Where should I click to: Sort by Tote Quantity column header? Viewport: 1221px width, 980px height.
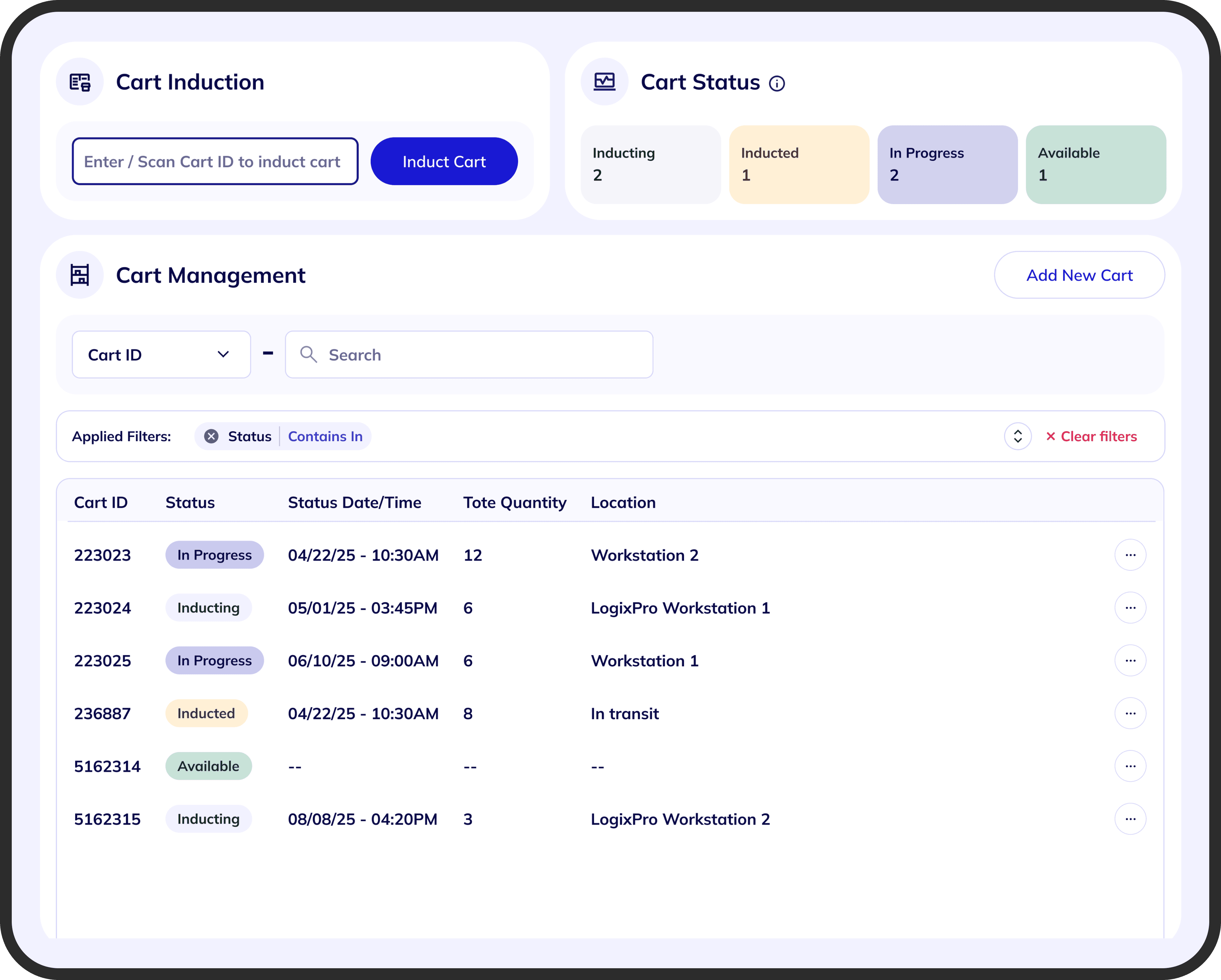(x=515, y=502)
